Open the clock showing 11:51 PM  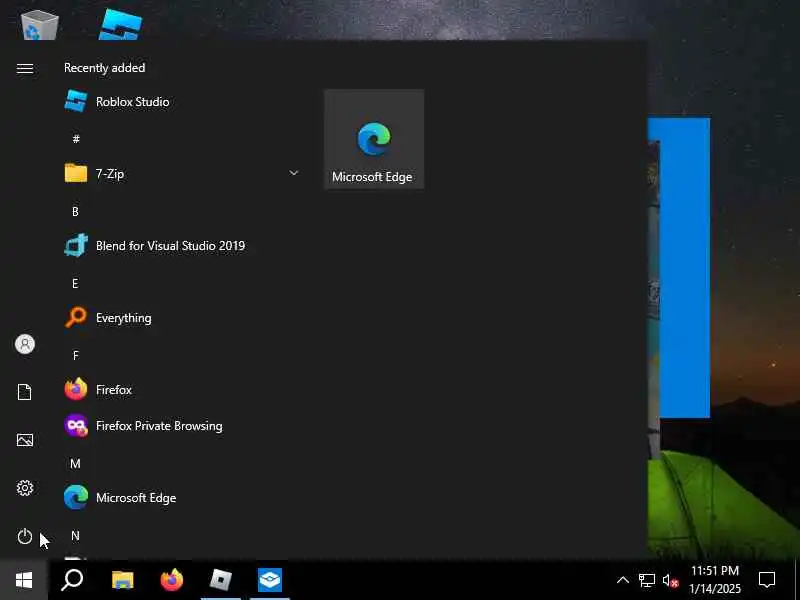click(x=715, y=580)
